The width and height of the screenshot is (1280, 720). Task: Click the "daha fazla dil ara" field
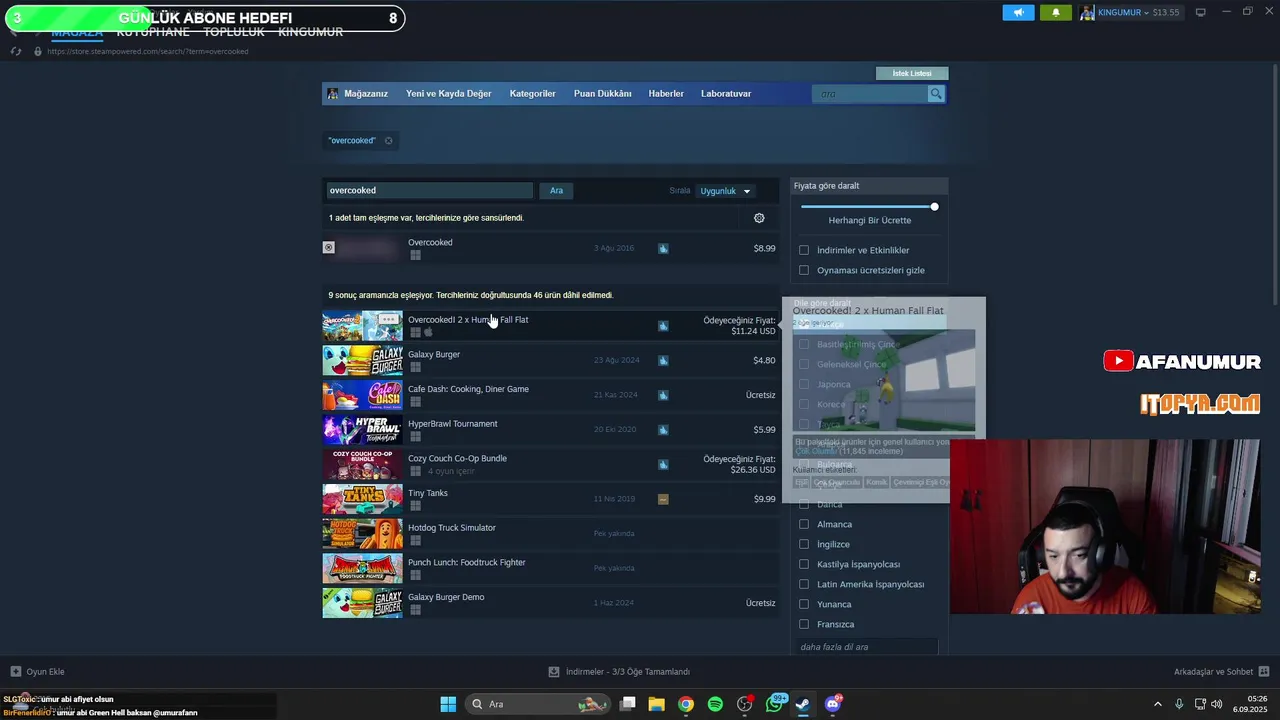click(x=867, y=647)
